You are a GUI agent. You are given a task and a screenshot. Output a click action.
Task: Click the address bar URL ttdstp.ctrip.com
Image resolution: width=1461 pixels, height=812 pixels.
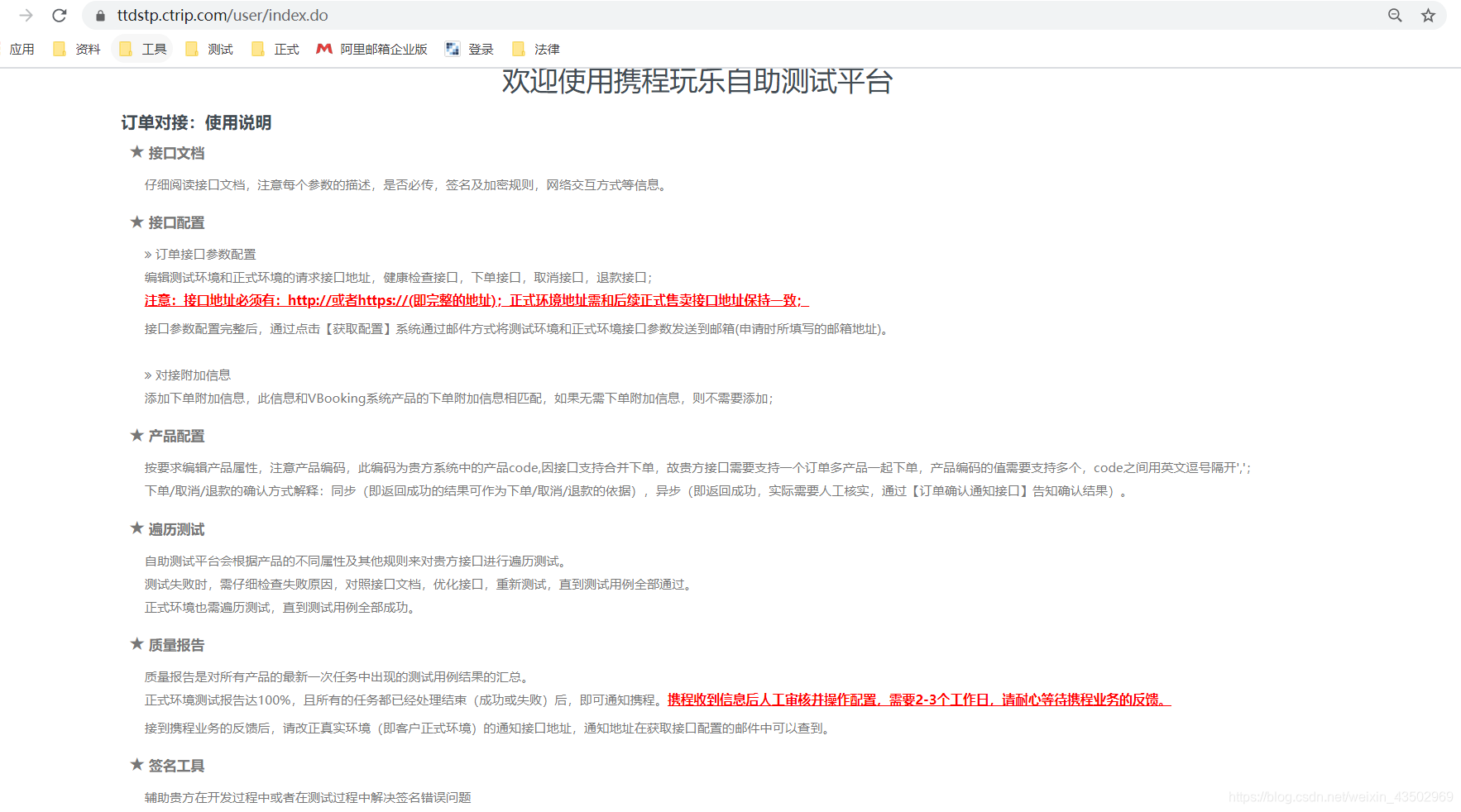[x=223, y=15]
